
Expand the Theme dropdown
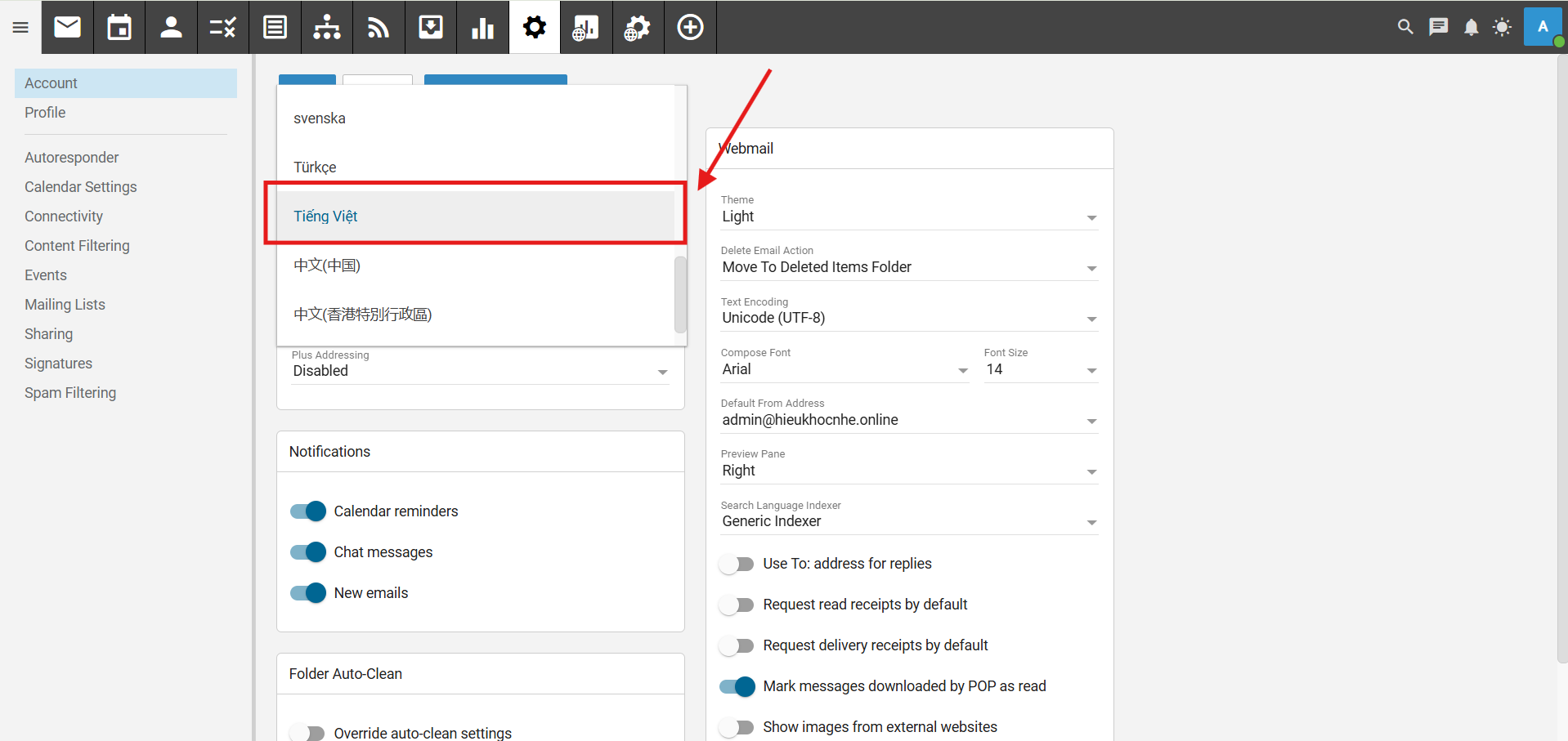908,216
